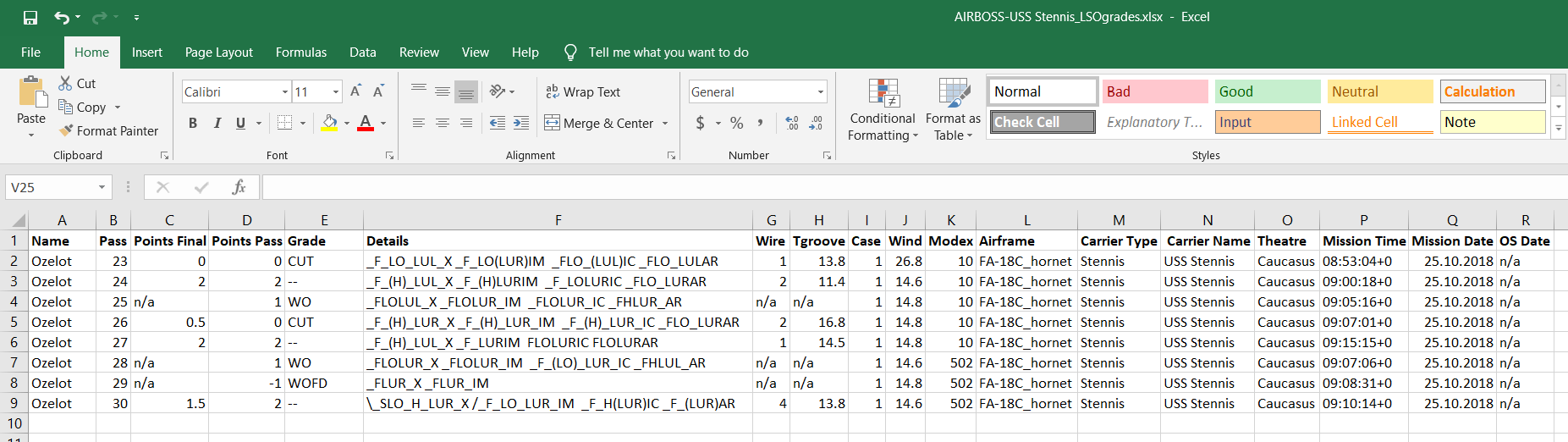The height and width of the screenshot is (442, 1568).
Task: Expand the General number format dropdown
Action: pyautogui.click(x=820, y=91)
